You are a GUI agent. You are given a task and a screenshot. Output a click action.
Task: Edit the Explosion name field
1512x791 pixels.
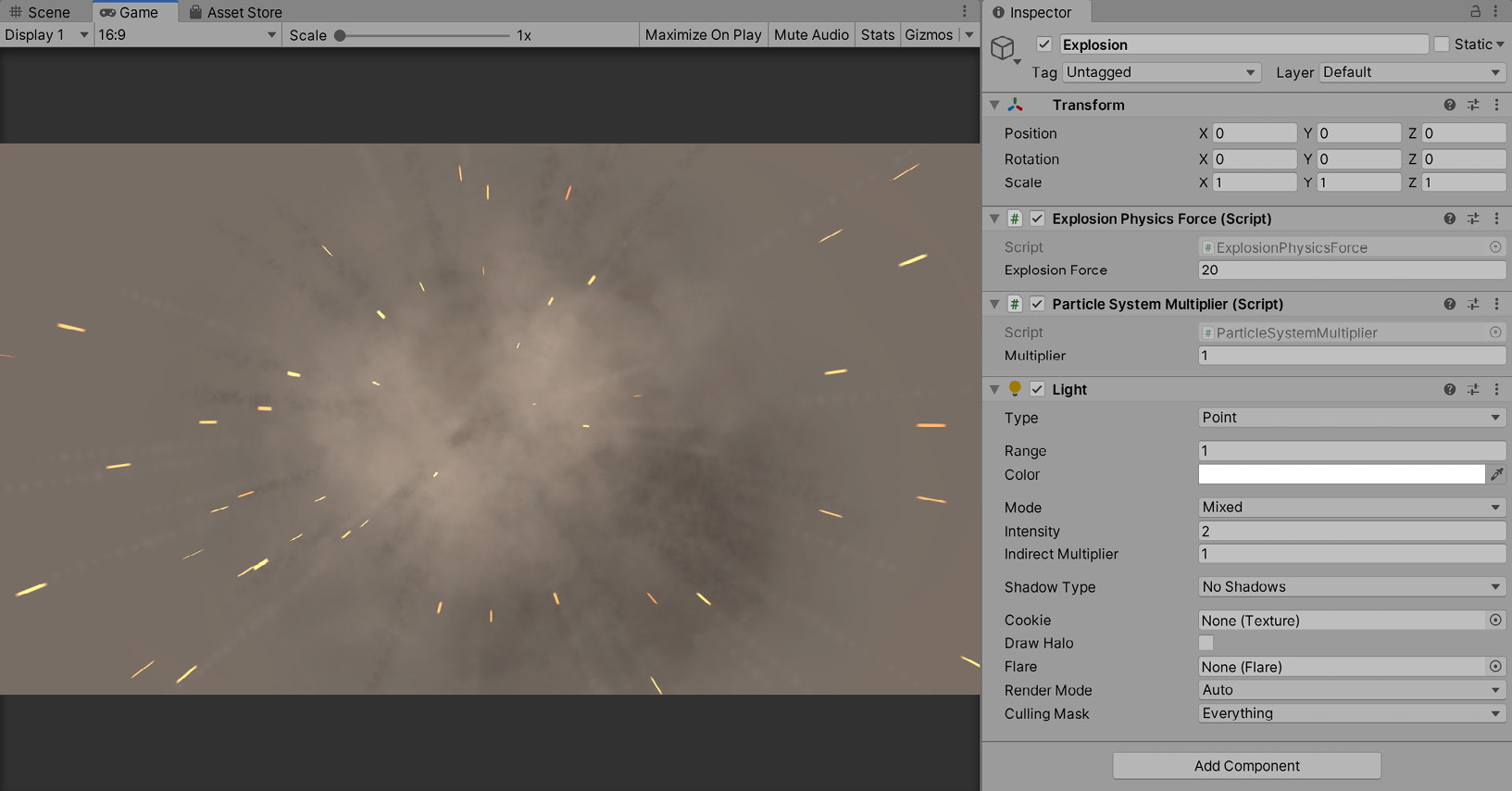(x=1243, y=44)
